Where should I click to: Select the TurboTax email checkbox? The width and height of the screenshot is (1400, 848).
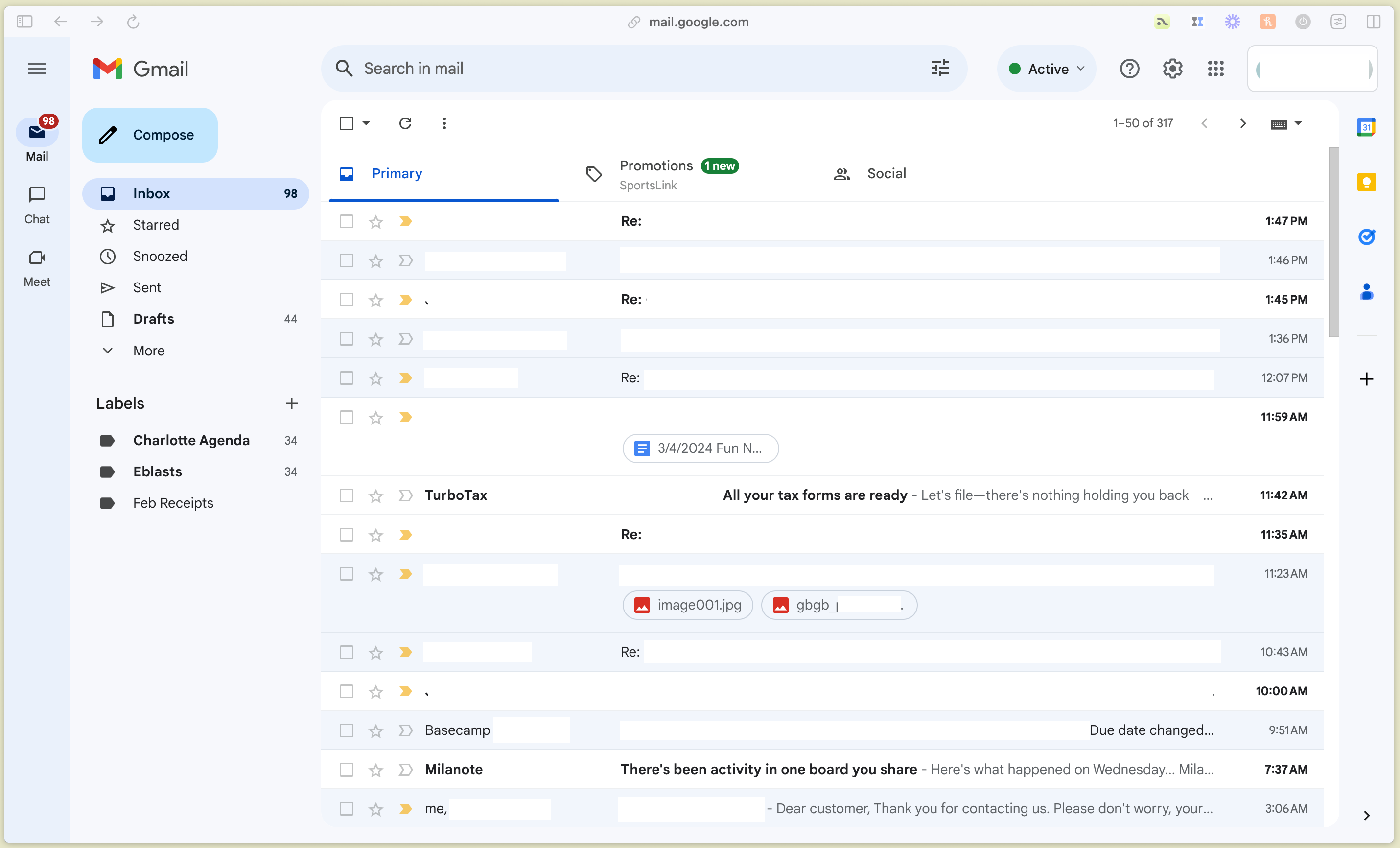[x=346, y=495]
